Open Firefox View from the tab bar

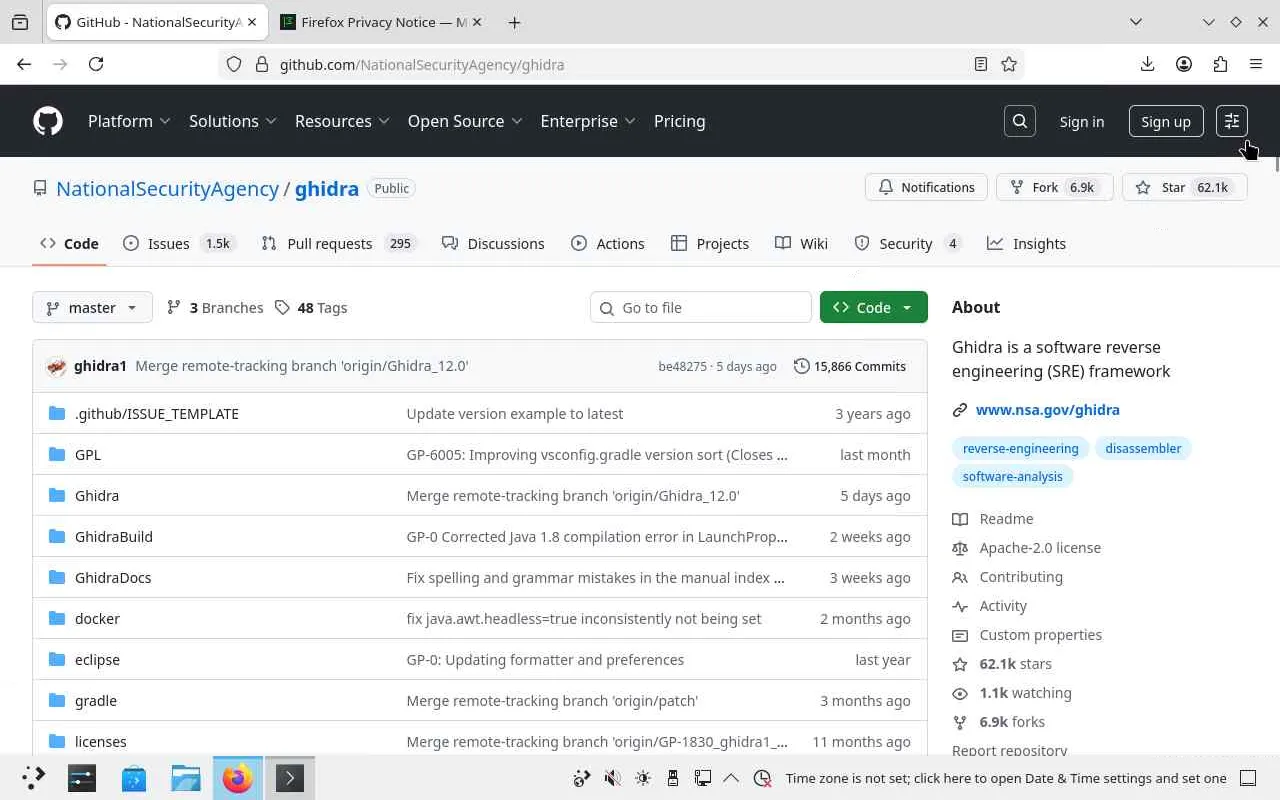click(x=20, y=22)
